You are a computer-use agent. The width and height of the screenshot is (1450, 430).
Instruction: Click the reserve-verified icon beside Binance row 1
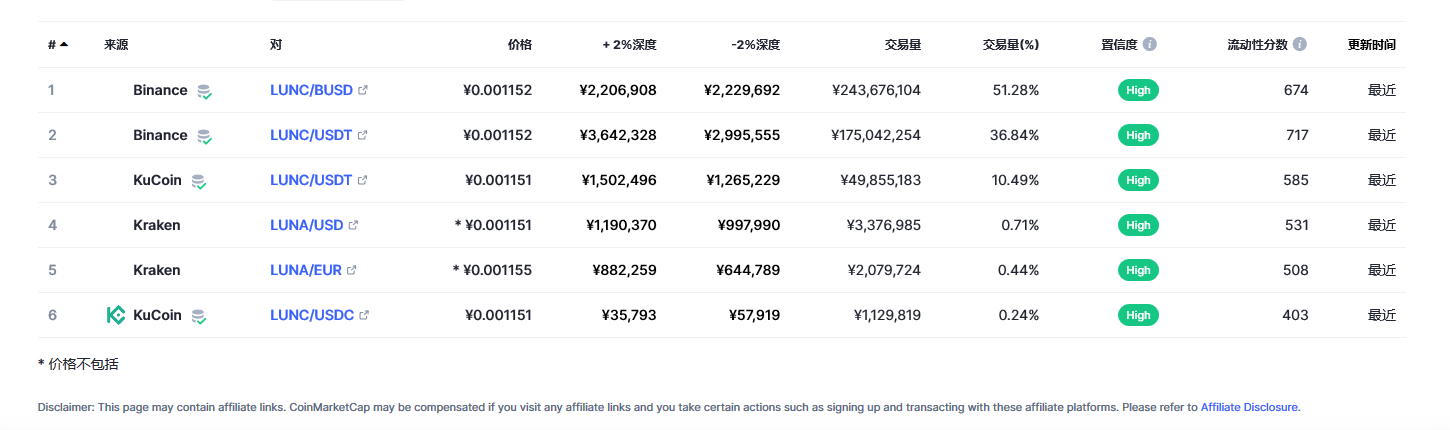point(204,91)
